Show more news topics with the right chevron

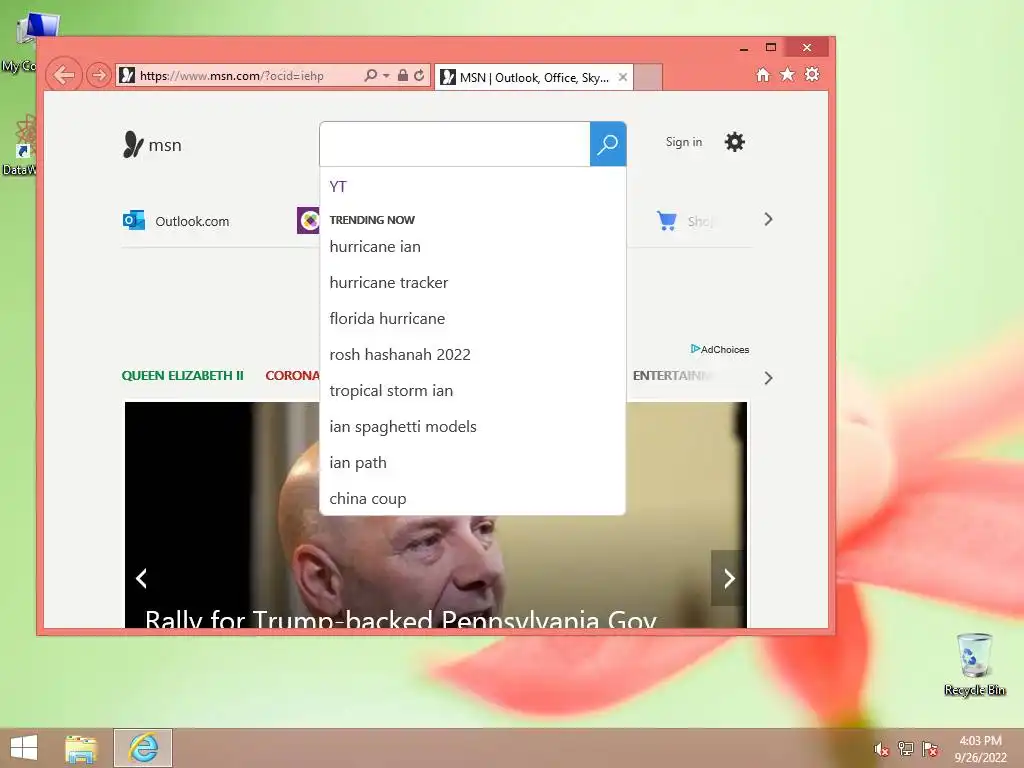(x=768, y=378)
